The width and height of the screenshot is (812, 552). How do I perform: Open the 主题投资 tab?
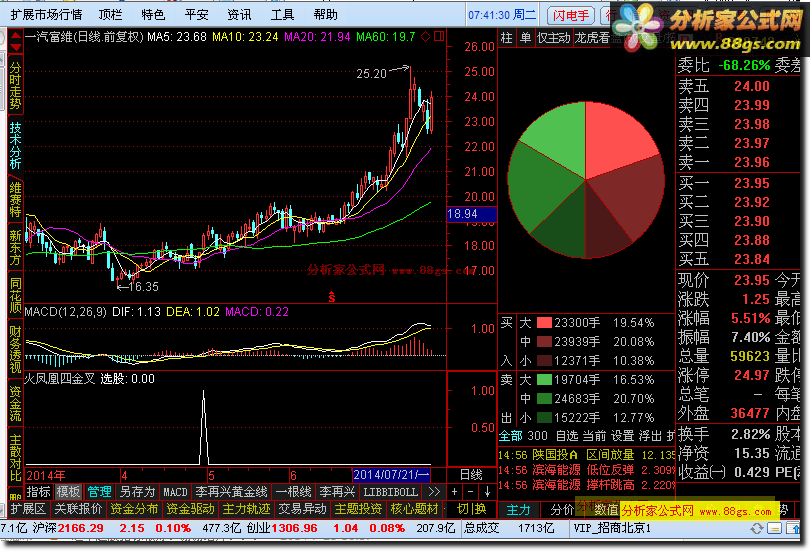click(x=358, y=509)
